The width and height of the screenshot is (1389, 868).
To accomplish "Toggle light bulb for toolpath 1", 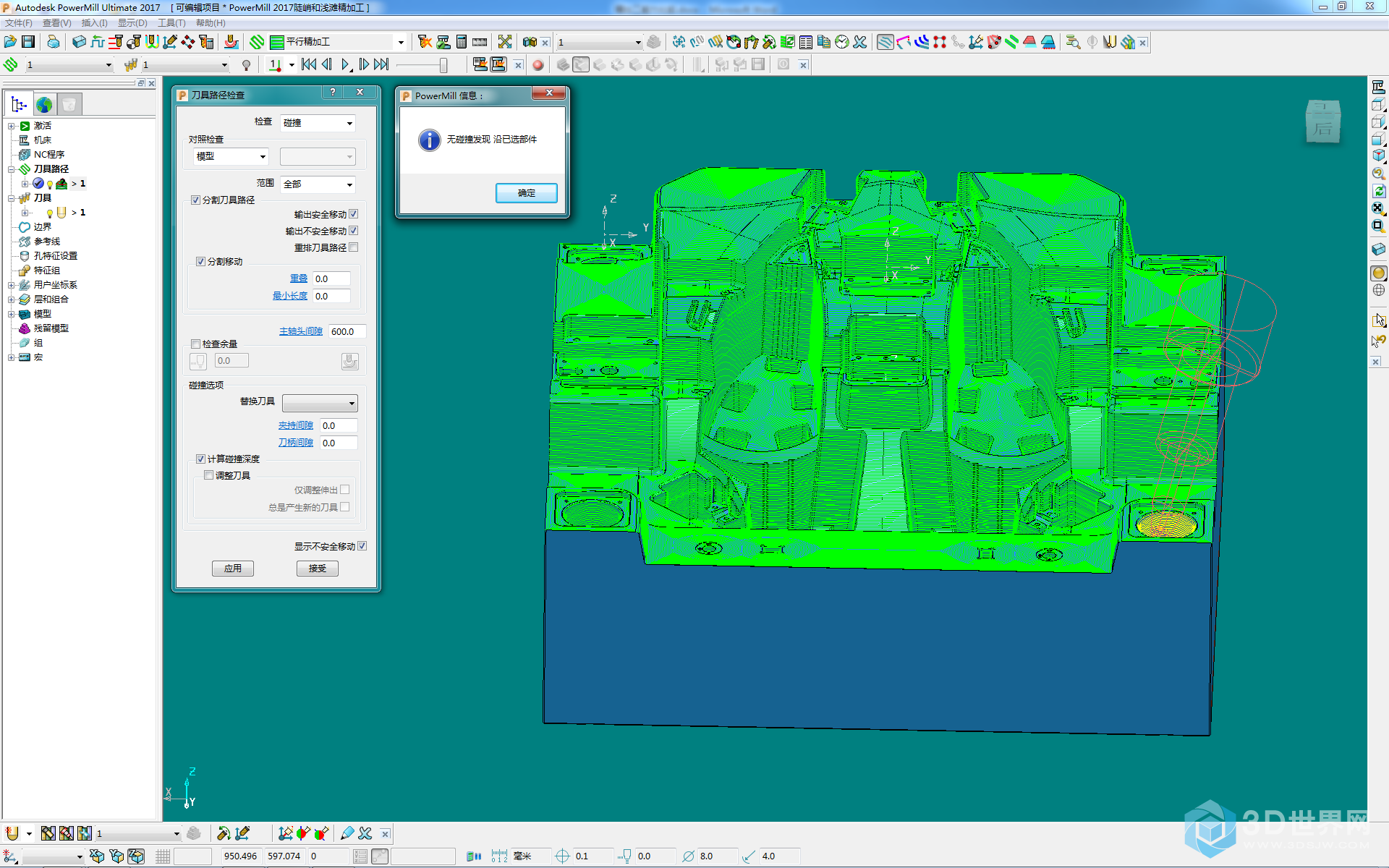I will pos(50,184).
